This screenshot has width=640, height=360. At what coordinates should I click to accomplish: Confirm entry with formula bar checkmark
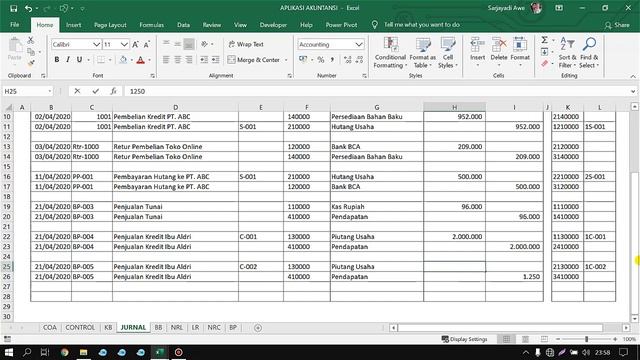tap(95, 91)
